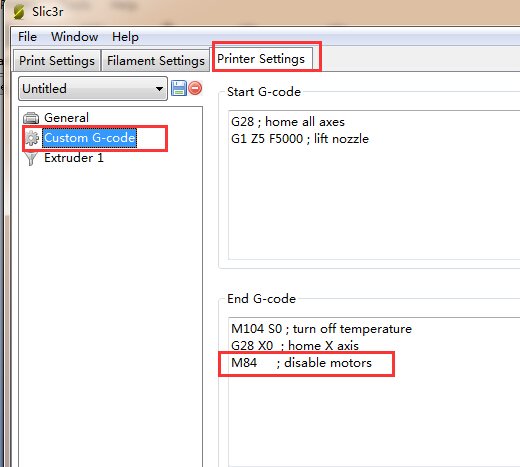Open the Window menu
This screenshot has width=520, height=467.
74,37
